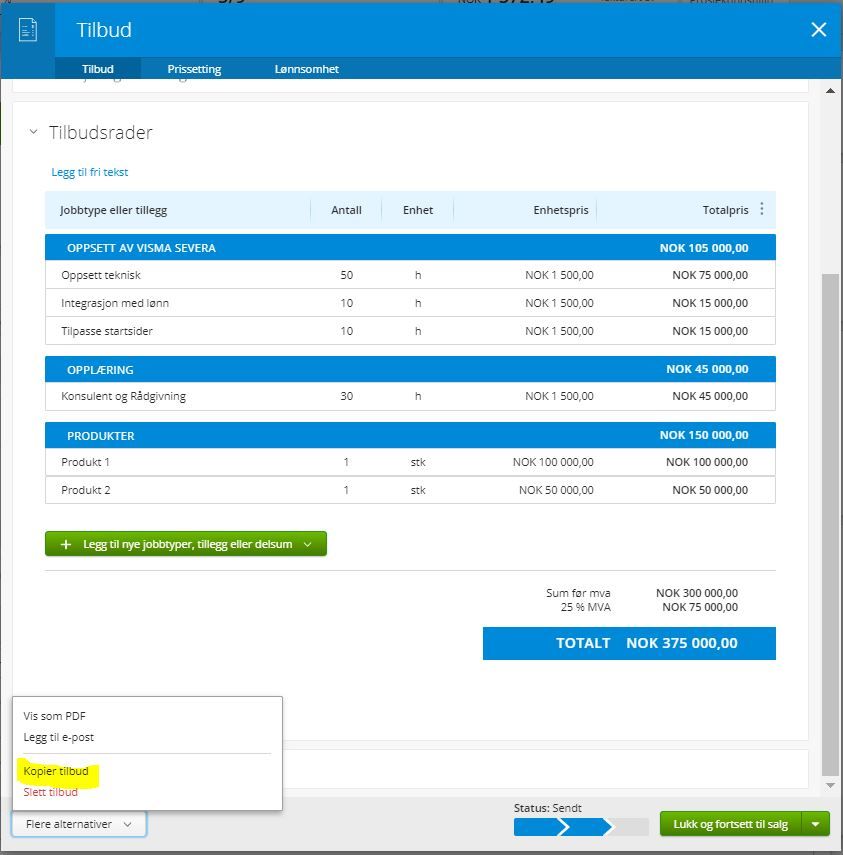Screen dimensions: 843x855
Task: Select the PRODUKTER group header
Action: pos(410,435)
